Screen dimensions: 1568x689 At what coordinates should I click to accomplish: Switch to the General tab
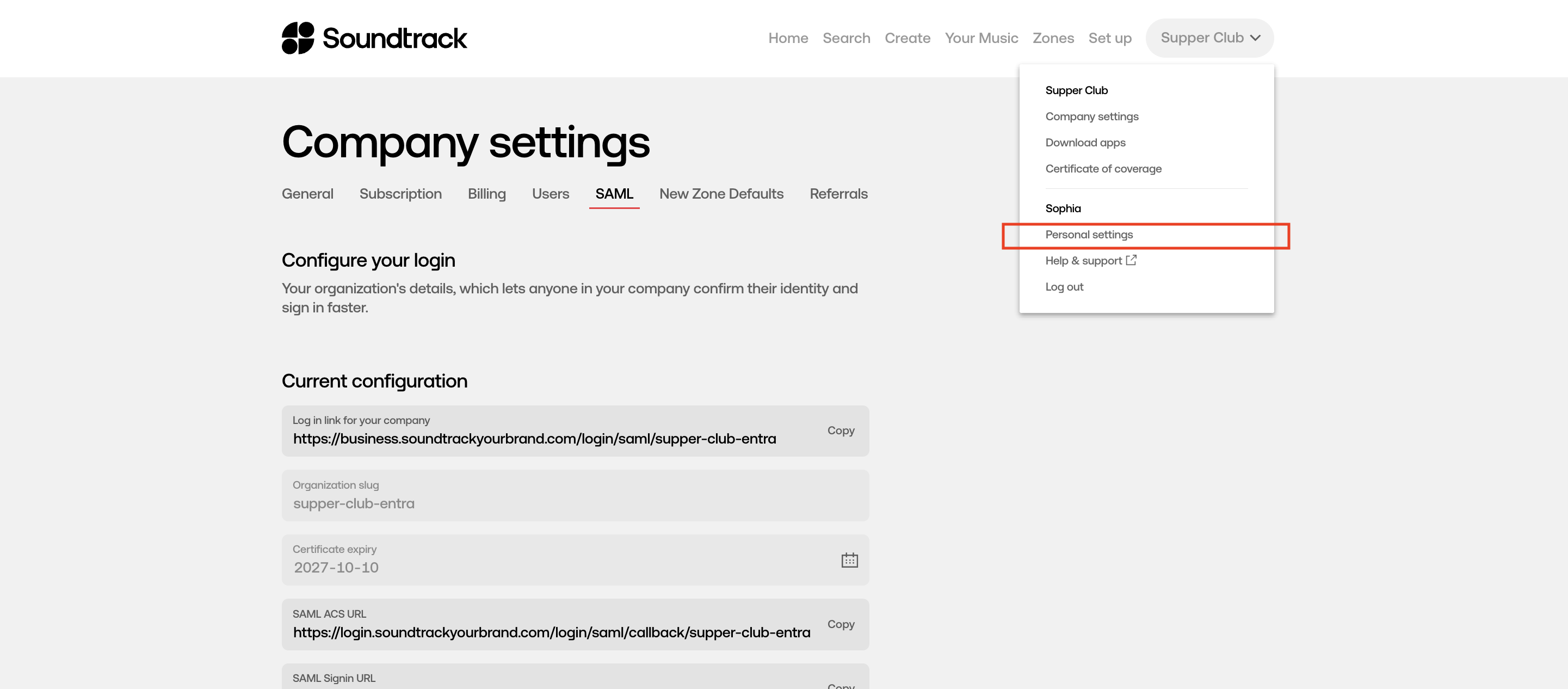tap(307, 194)
